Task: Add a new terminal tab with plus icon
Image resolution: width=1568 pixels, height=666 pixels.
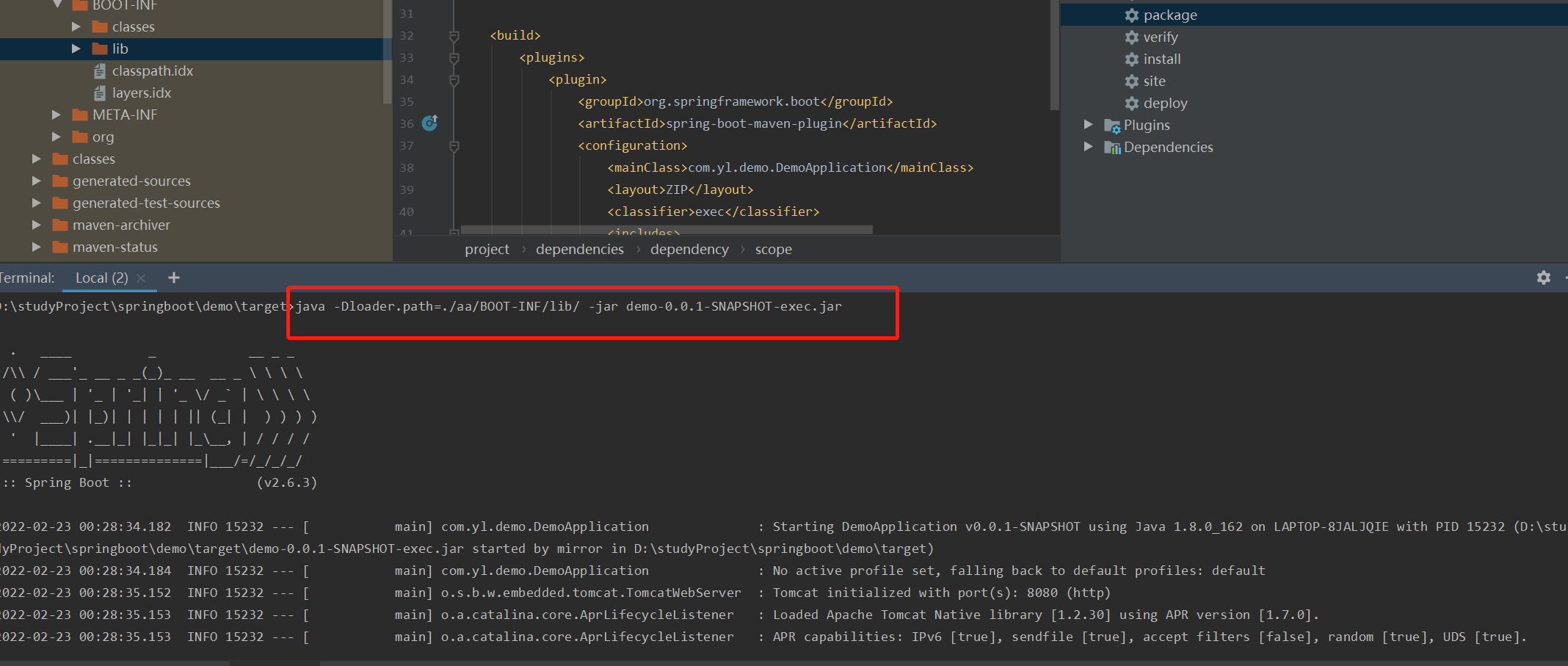Action: coord(174,278)
